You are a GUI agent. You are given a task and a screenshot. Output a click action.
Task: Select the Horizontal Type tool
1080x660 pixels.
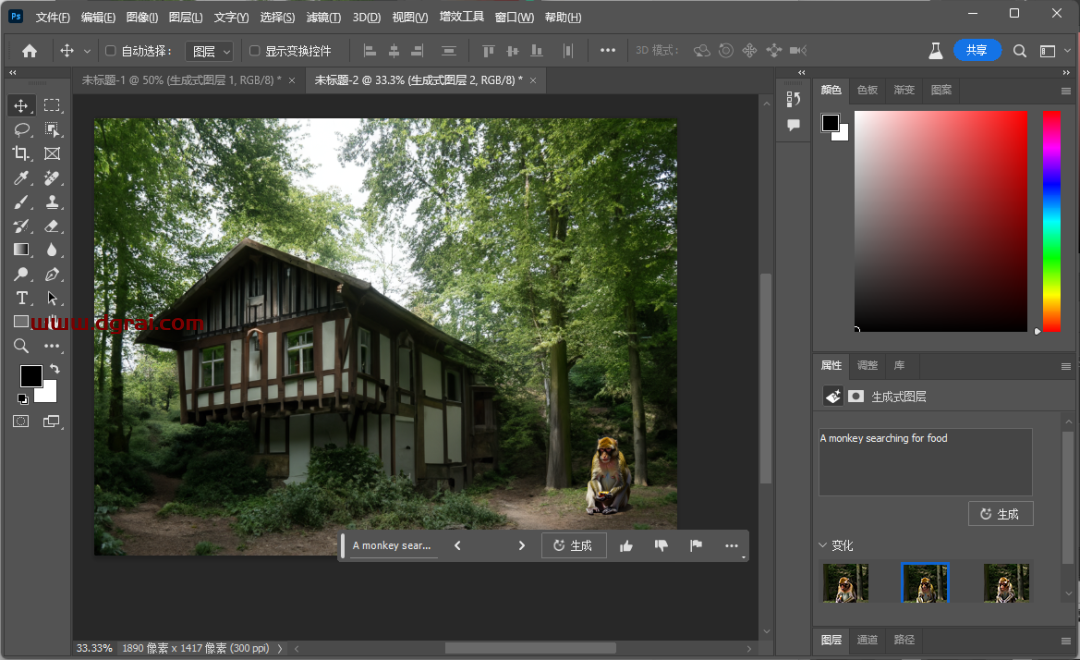click(21, 298)
